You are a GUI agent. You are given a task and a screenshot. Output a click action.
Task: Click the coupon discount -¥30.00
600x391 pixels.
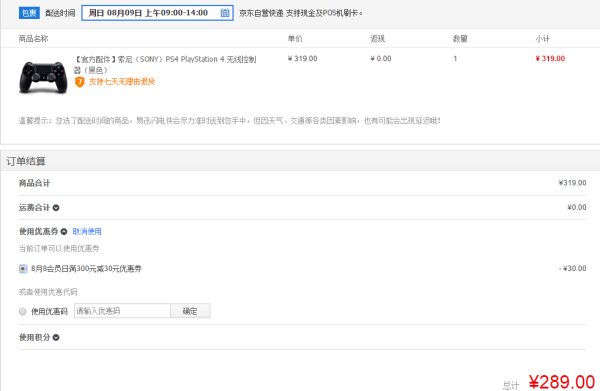(x=572, y=268)
